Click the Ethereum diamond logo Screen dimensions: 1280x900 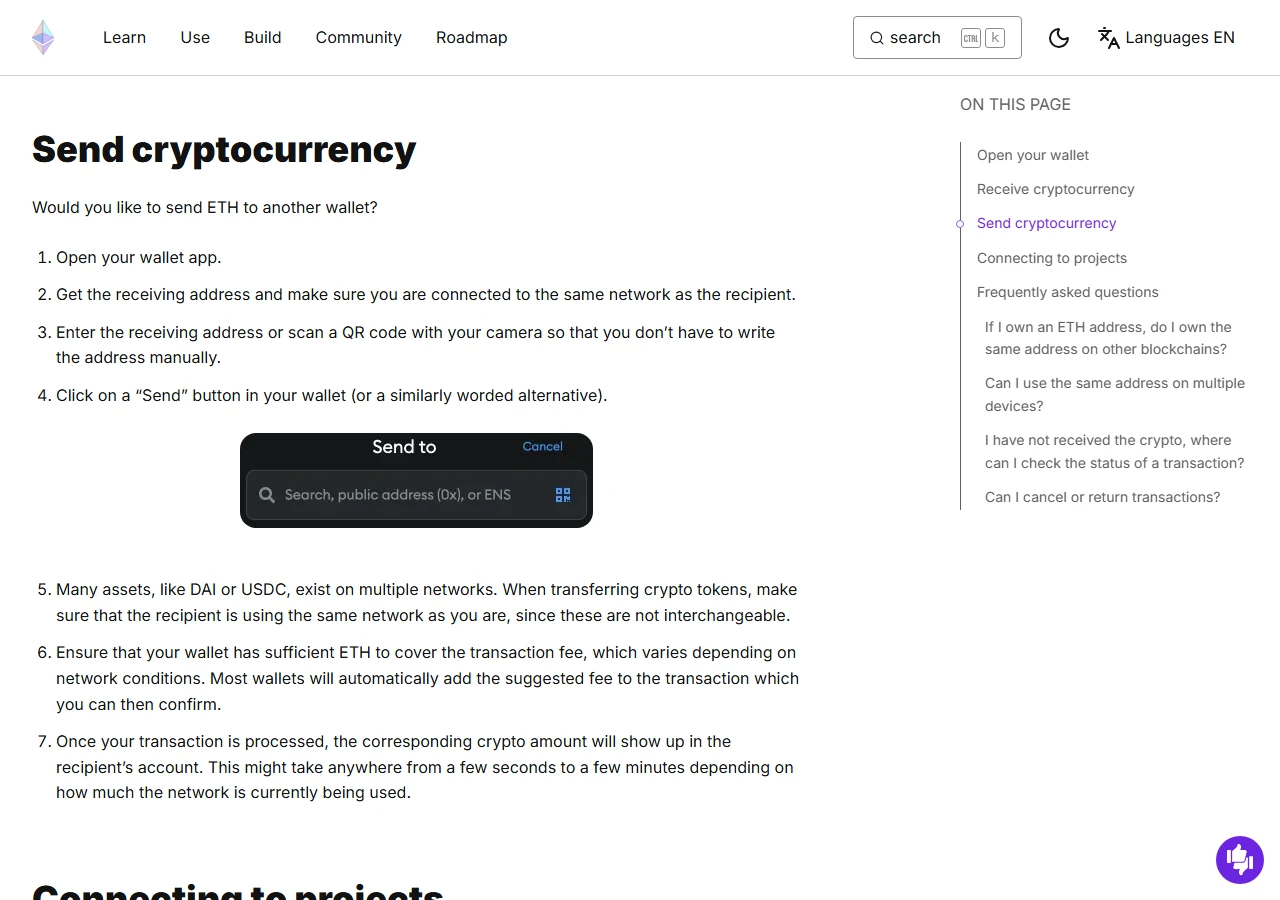tap(43, 38)
